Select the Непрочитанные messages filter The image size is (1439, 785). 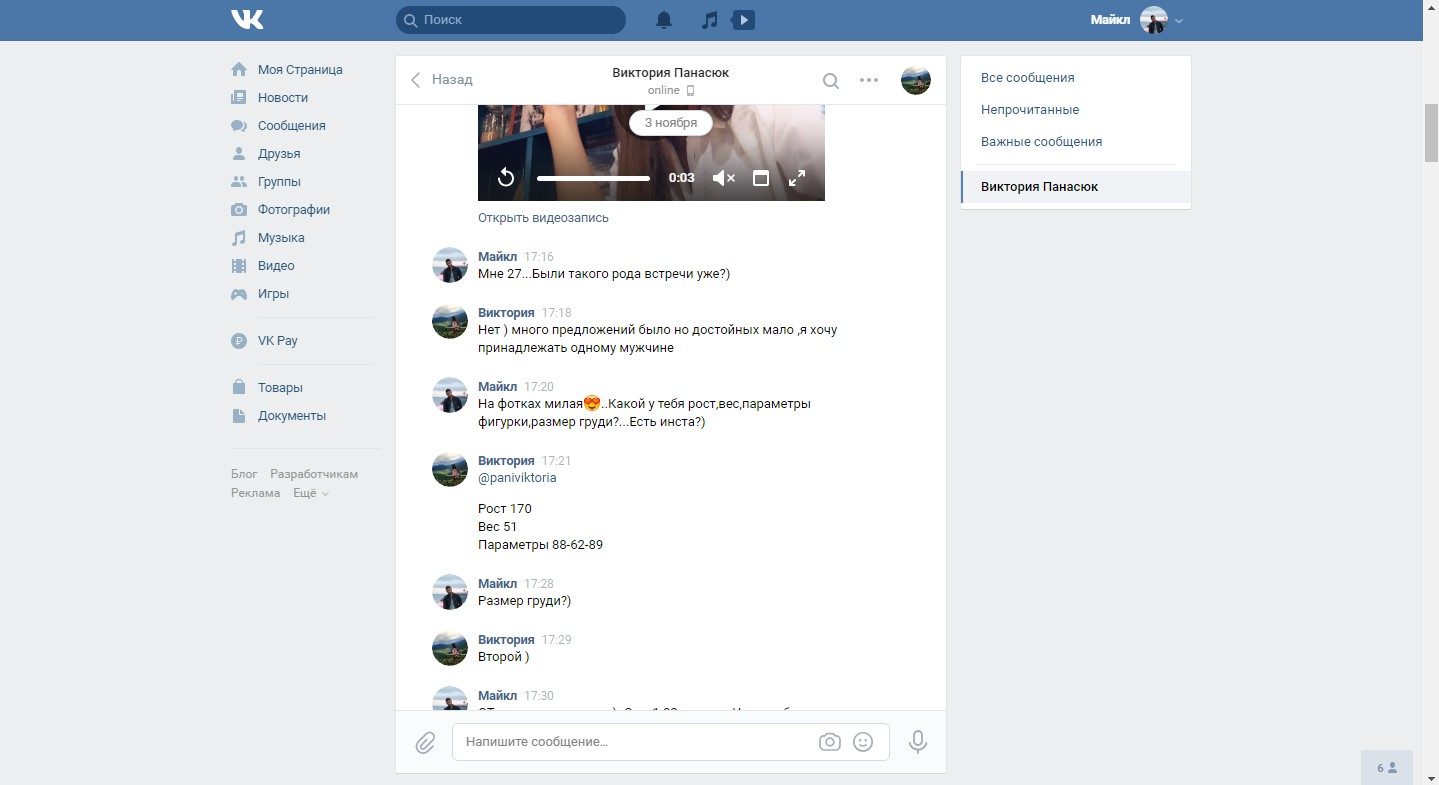[x=1030, y=110]
